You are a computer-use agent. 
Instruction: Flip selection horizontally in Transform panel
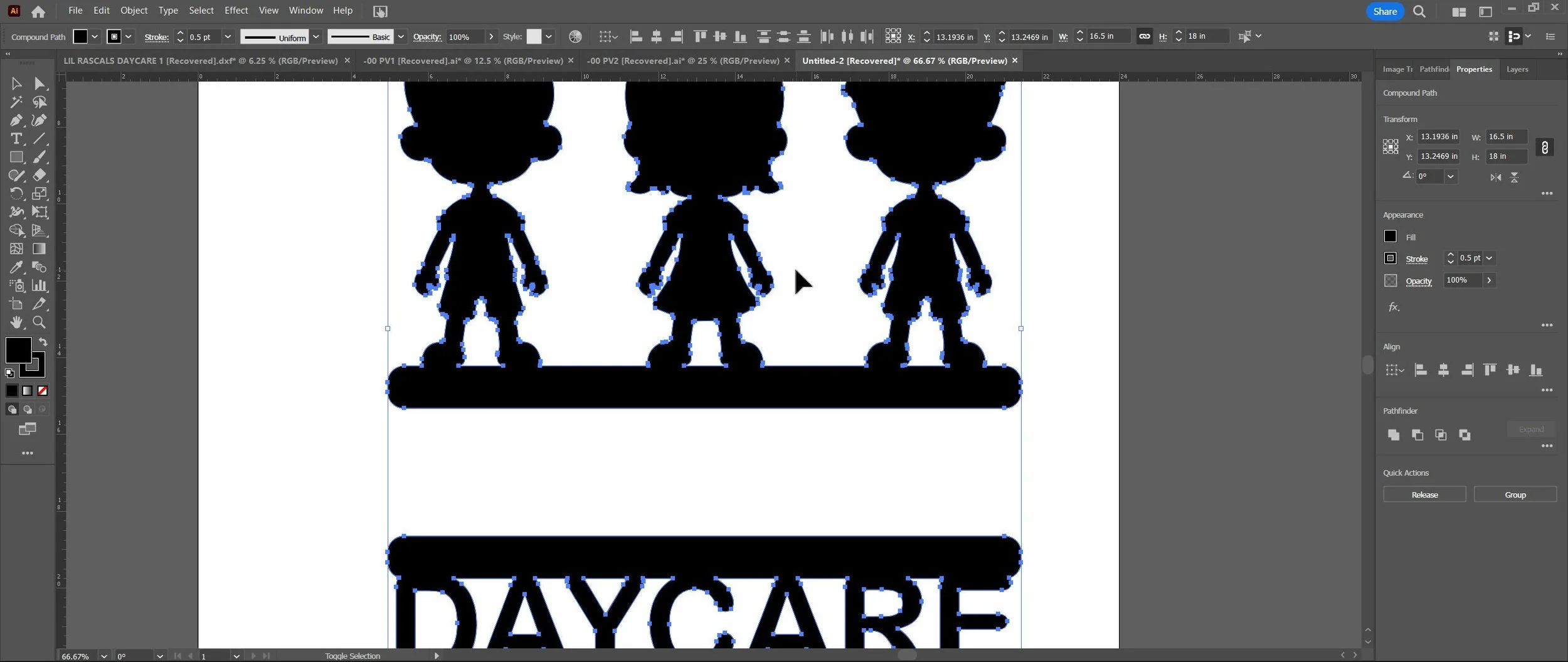pos(1496,178)
